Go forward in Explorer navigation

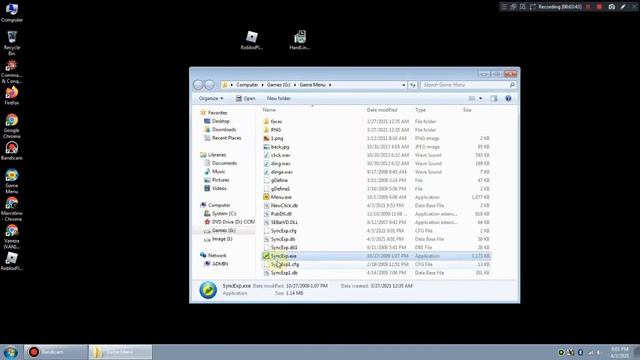tap(209, 84)
